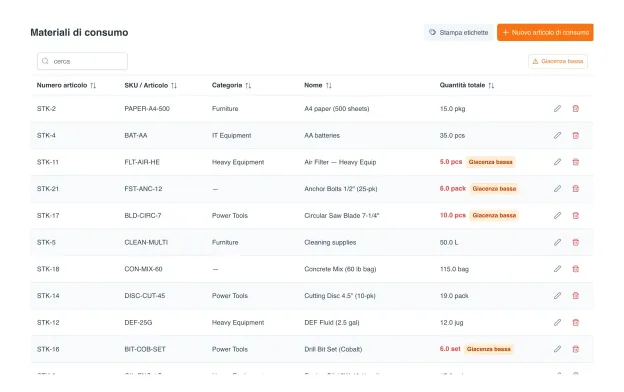624x392 pixels.
Task: Edit the STK-2 A4 paper row
Action: point(557,109)
